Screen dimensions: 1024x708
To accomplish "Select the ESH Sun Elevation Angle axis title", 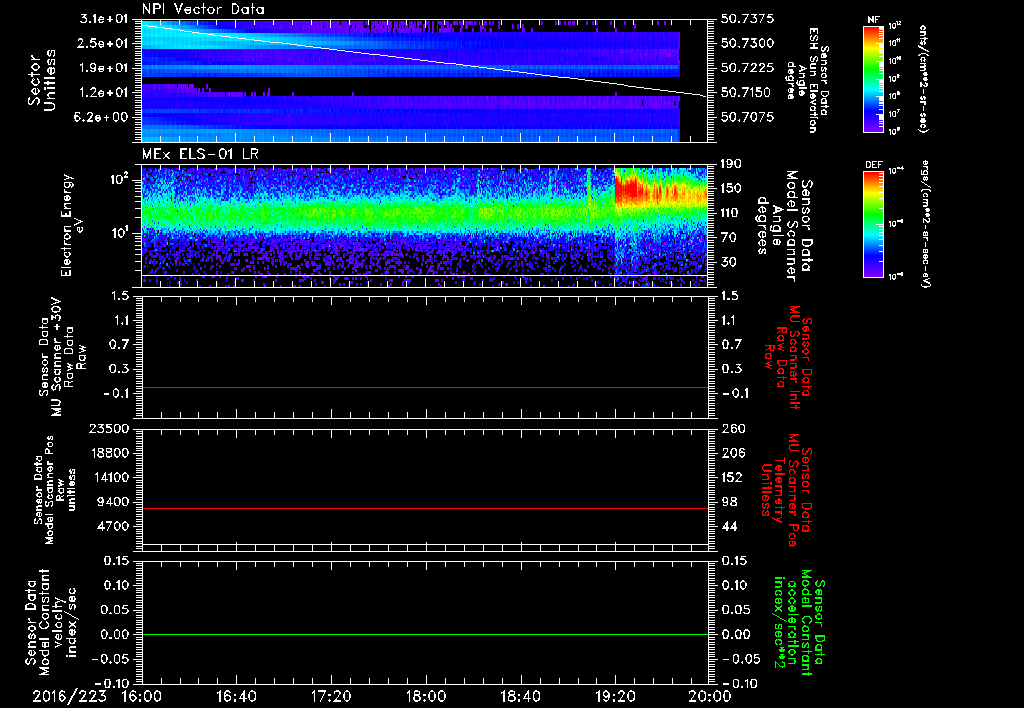I will tap(808, 80).
